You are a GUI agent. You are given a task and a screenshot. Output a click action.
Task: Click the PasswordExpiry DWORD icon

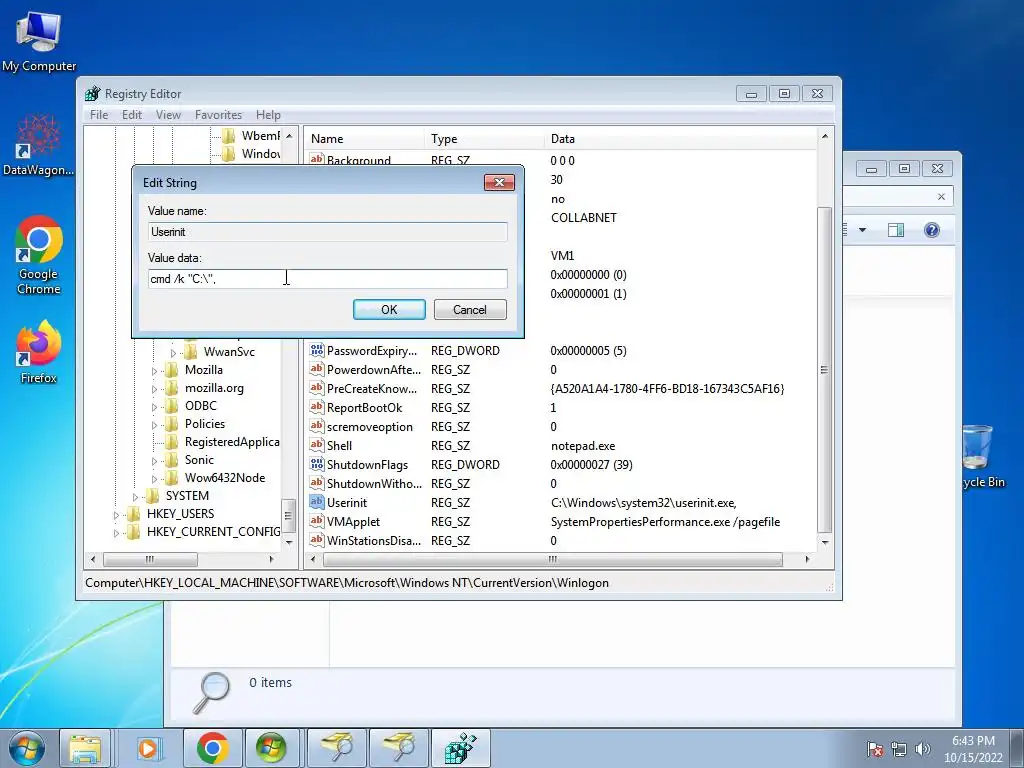pyautogui.click(x=317, y=351)
